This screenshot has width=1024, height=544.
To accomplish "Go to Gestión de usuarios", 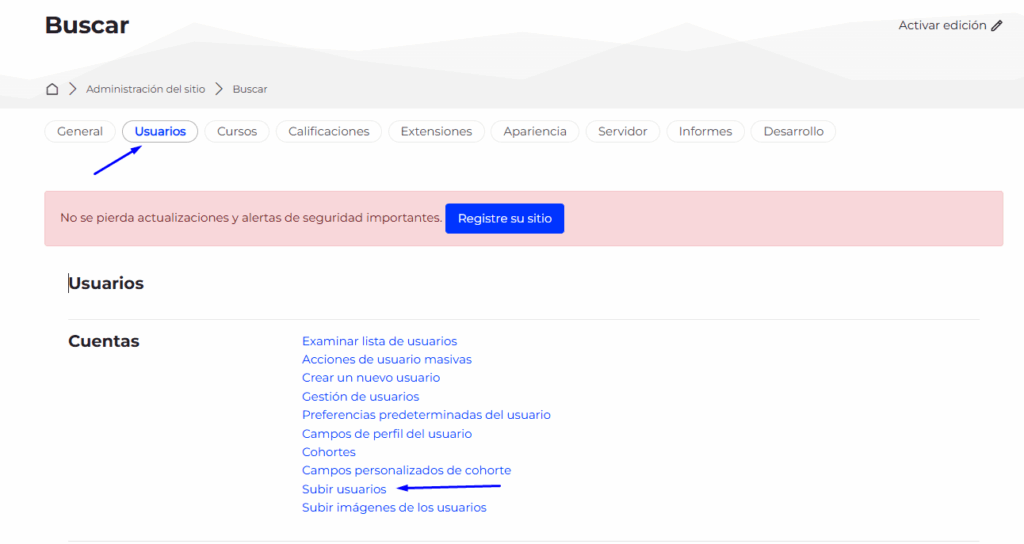I will point(360,397).
